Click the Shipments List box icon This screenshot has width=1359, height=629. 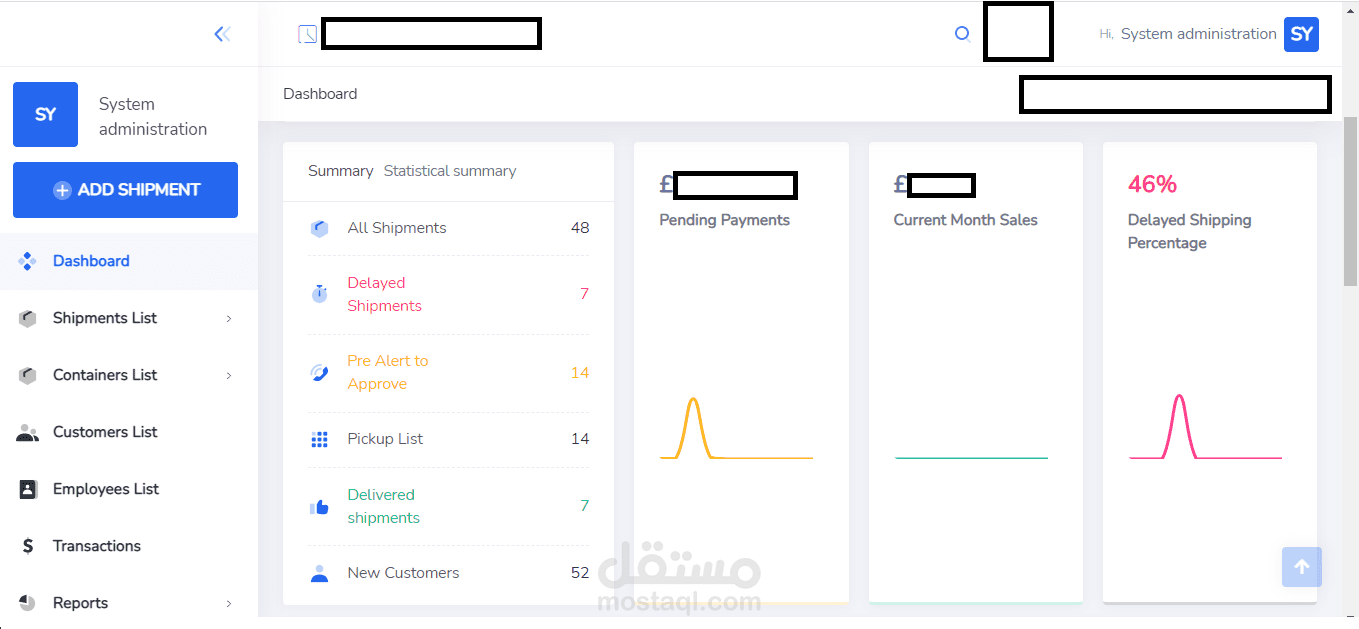pos(28,318)
